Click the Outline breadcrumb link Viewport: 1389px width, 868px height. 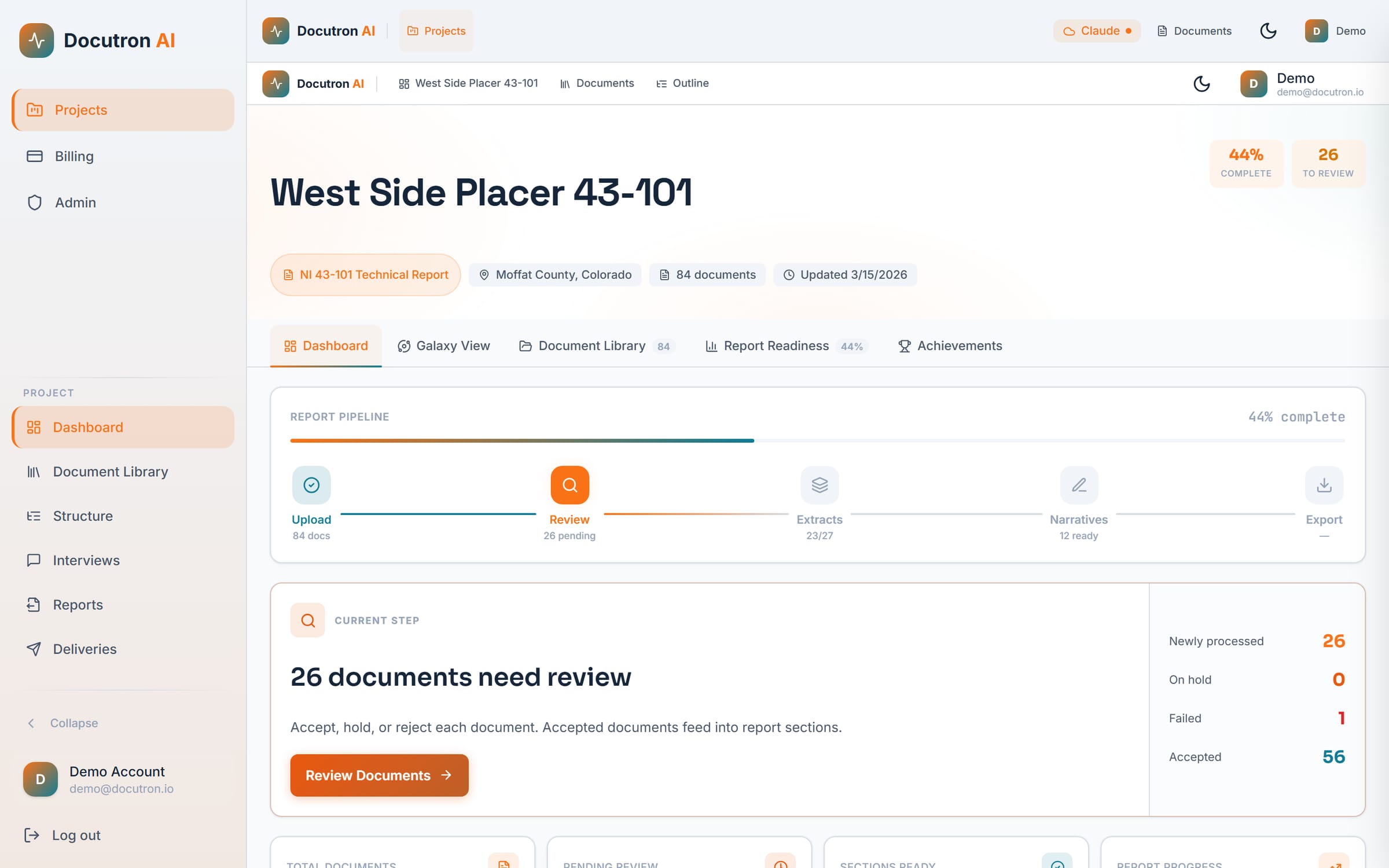pyautogui.click(x=682, y=83)
